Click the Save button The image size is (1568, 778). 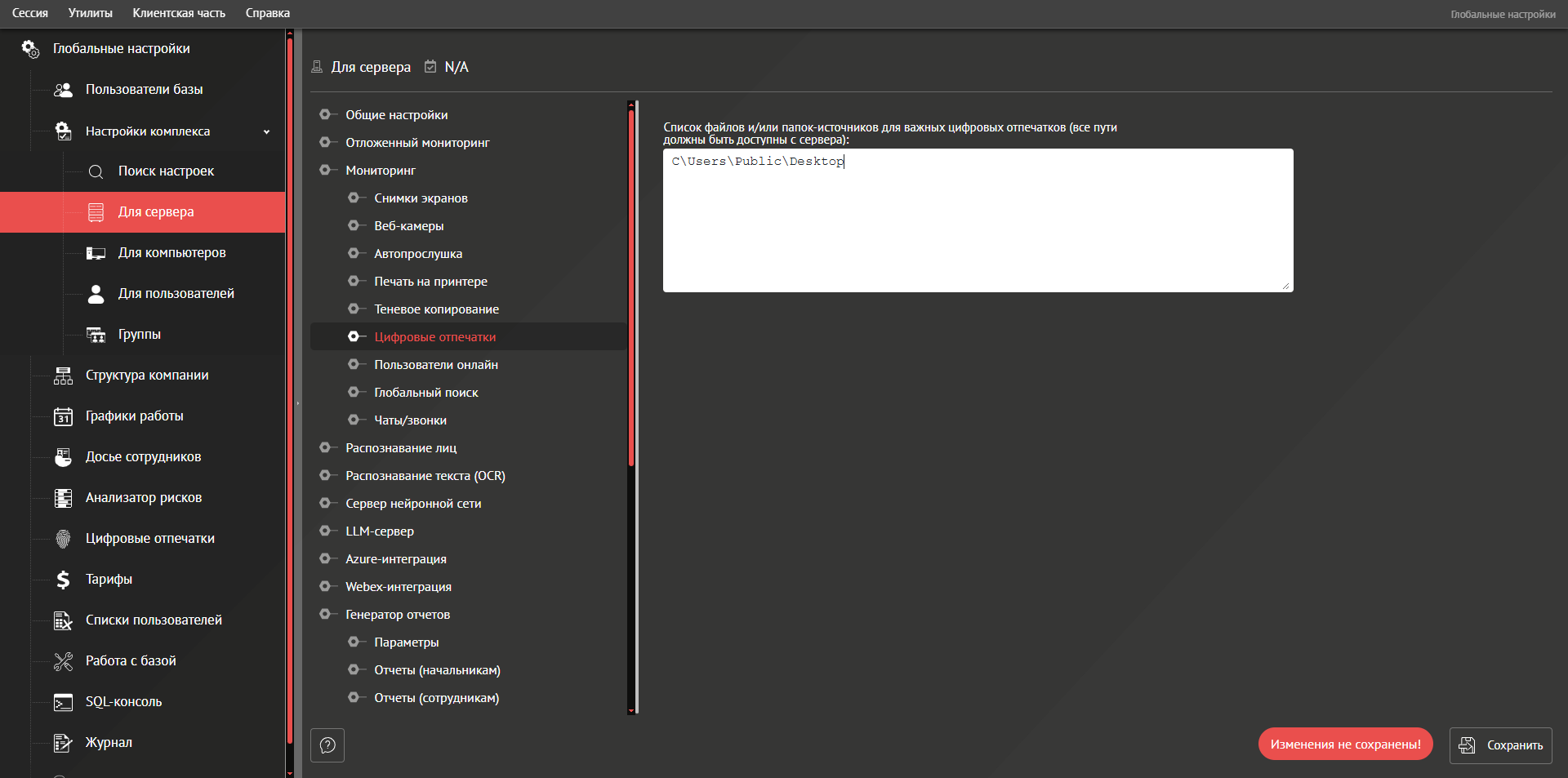tap(1500, 745)
